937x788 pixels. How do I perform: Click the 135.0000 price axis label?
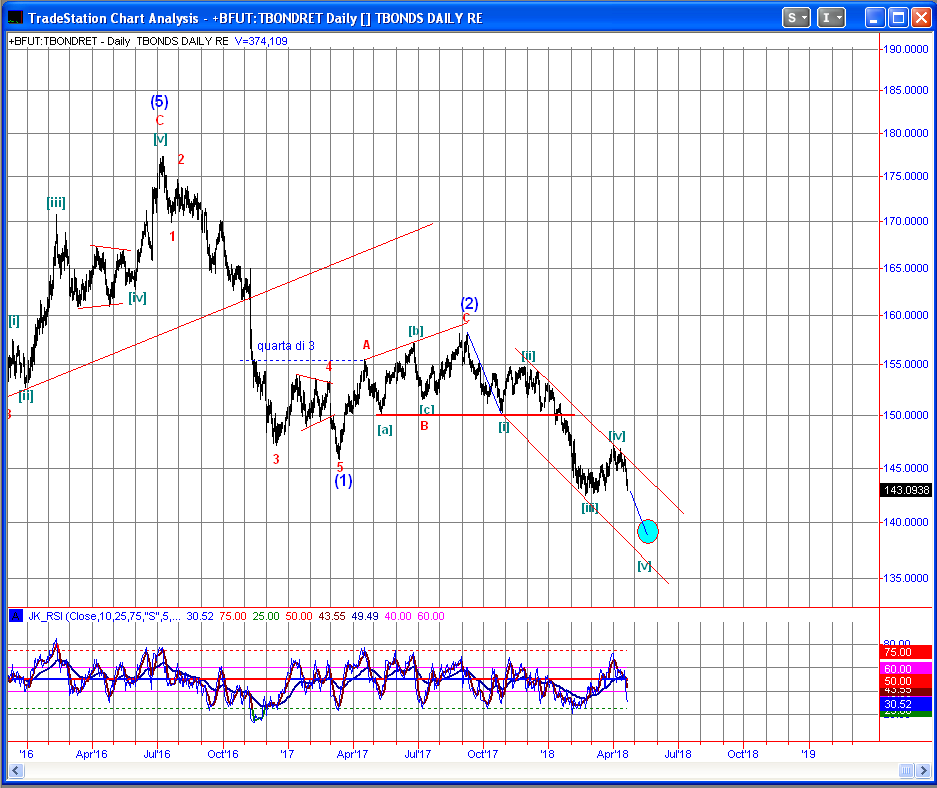[906, 578]
